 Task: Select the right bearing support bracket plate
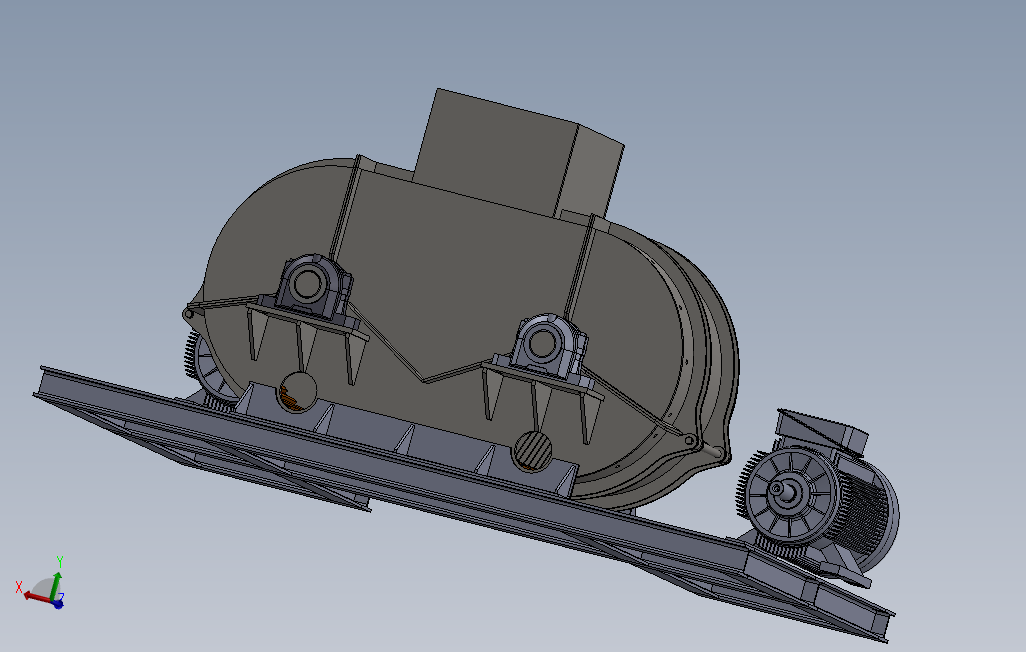543,382
